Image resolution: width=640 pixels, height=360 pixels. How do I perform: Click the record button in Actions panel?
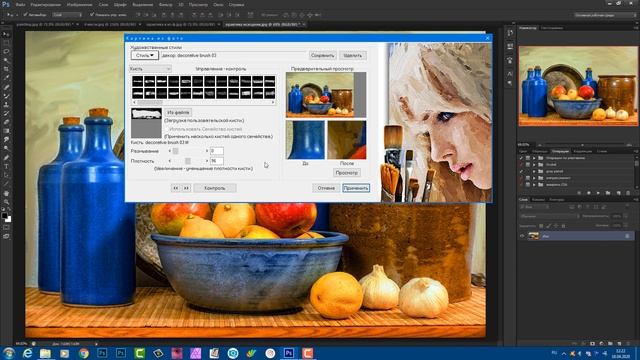[589, 193]
